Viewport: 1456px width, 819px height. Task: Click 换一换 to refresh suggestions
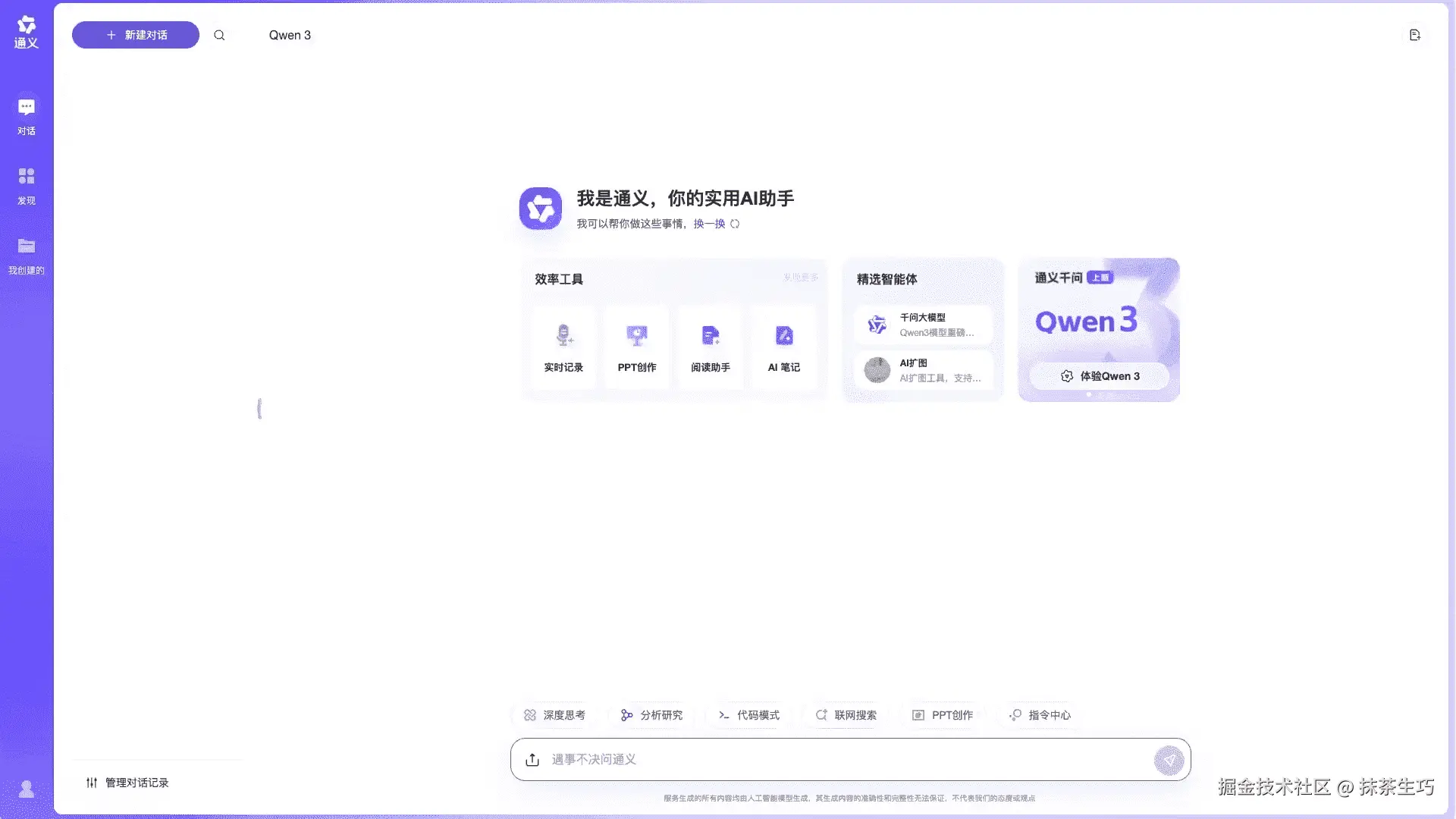pyautogui.click(x=709, y=224)
